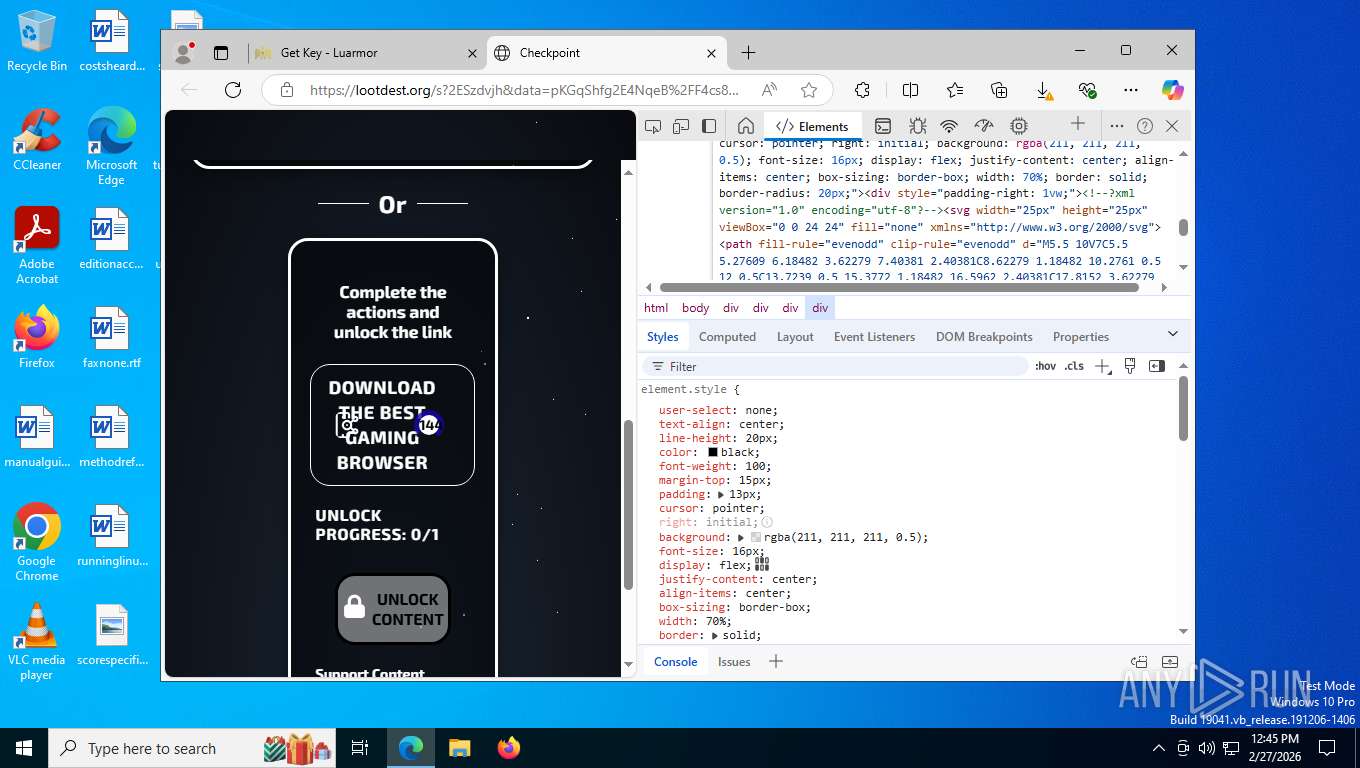1360x768 pixels.
Task: Toggle the DevTools activity bar sidebar
Action: coord(709,126)
